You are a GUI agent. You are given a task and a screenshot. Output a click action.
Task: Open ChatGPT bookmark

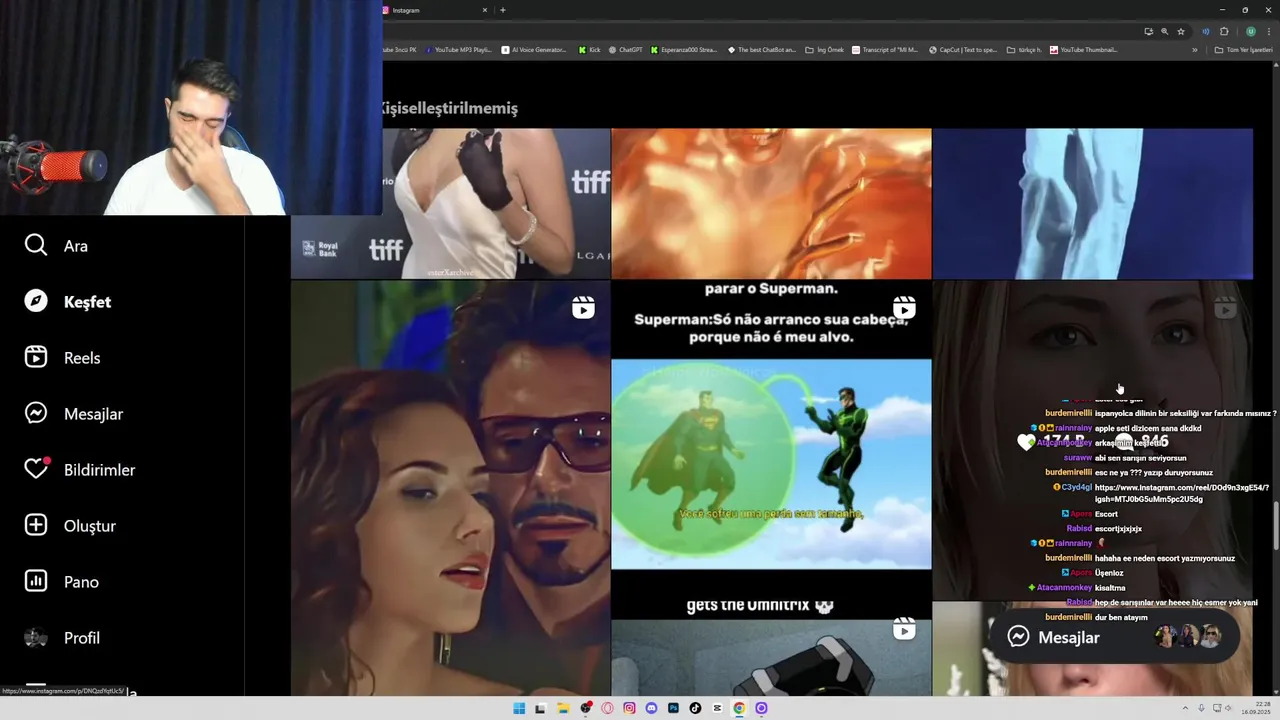click(625, 49)
